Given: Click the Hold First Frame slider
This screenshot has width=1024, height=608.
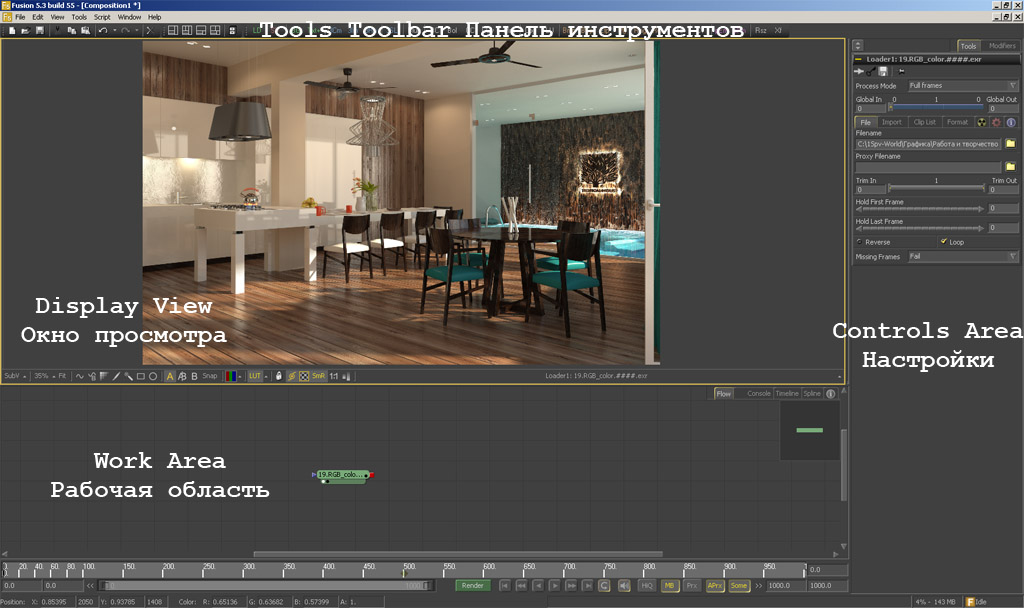Looking at the screenshot, I should pyautogui.click(x=920, y=208).
